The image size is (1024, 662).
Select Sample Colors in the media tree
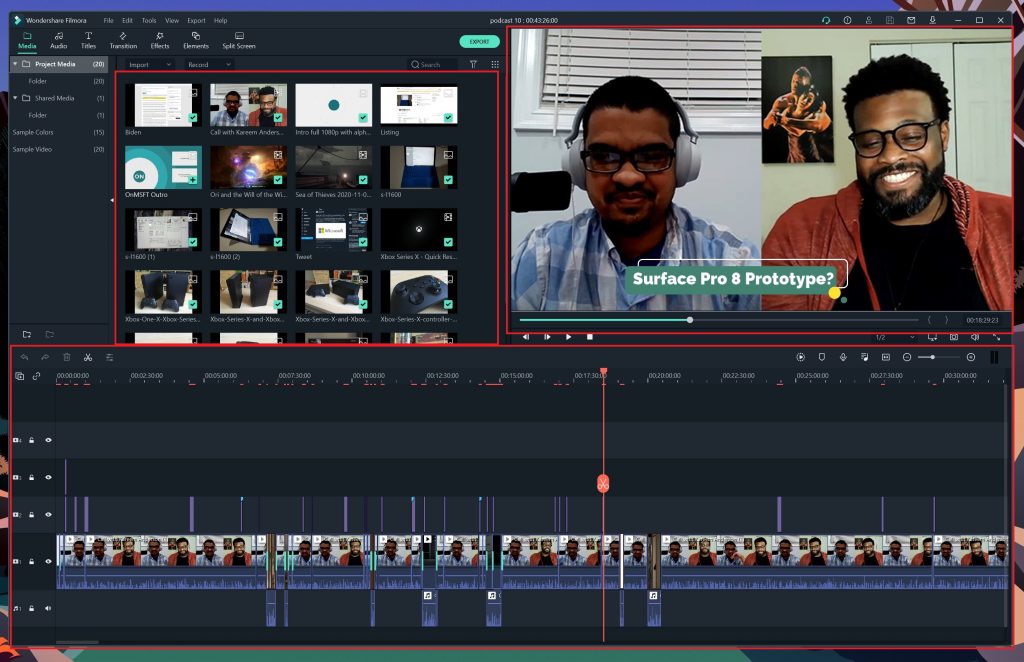click(x=58, y=132)
